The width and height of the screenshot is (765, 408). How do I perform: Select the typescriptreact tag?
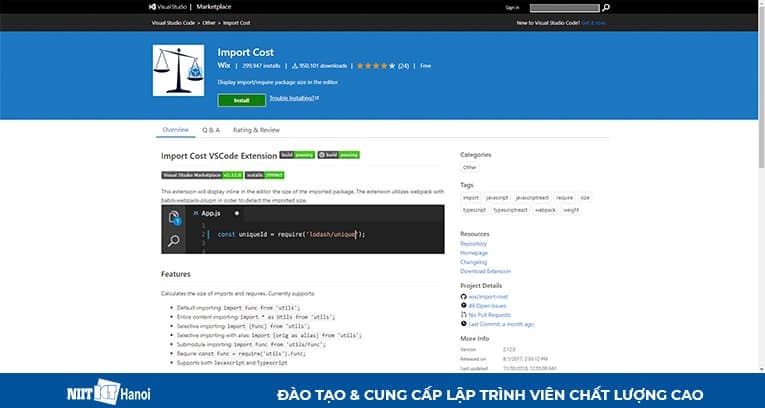510,210
